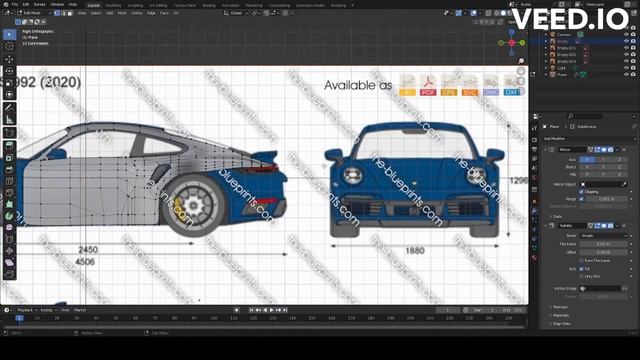640x360 pixels.
Task: Open the Edit Mode dropdown
Action: (34, 13)
